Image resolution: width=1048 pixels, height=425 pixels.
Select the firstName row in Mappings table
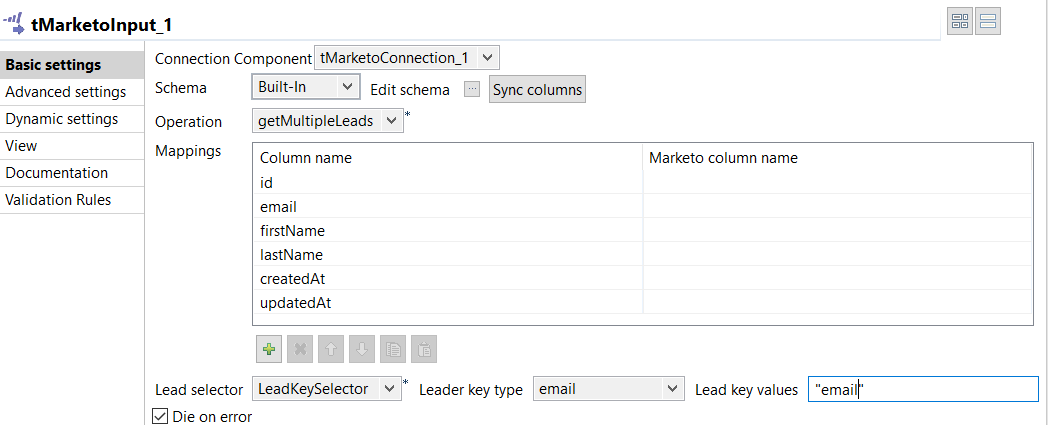(292, 231)
